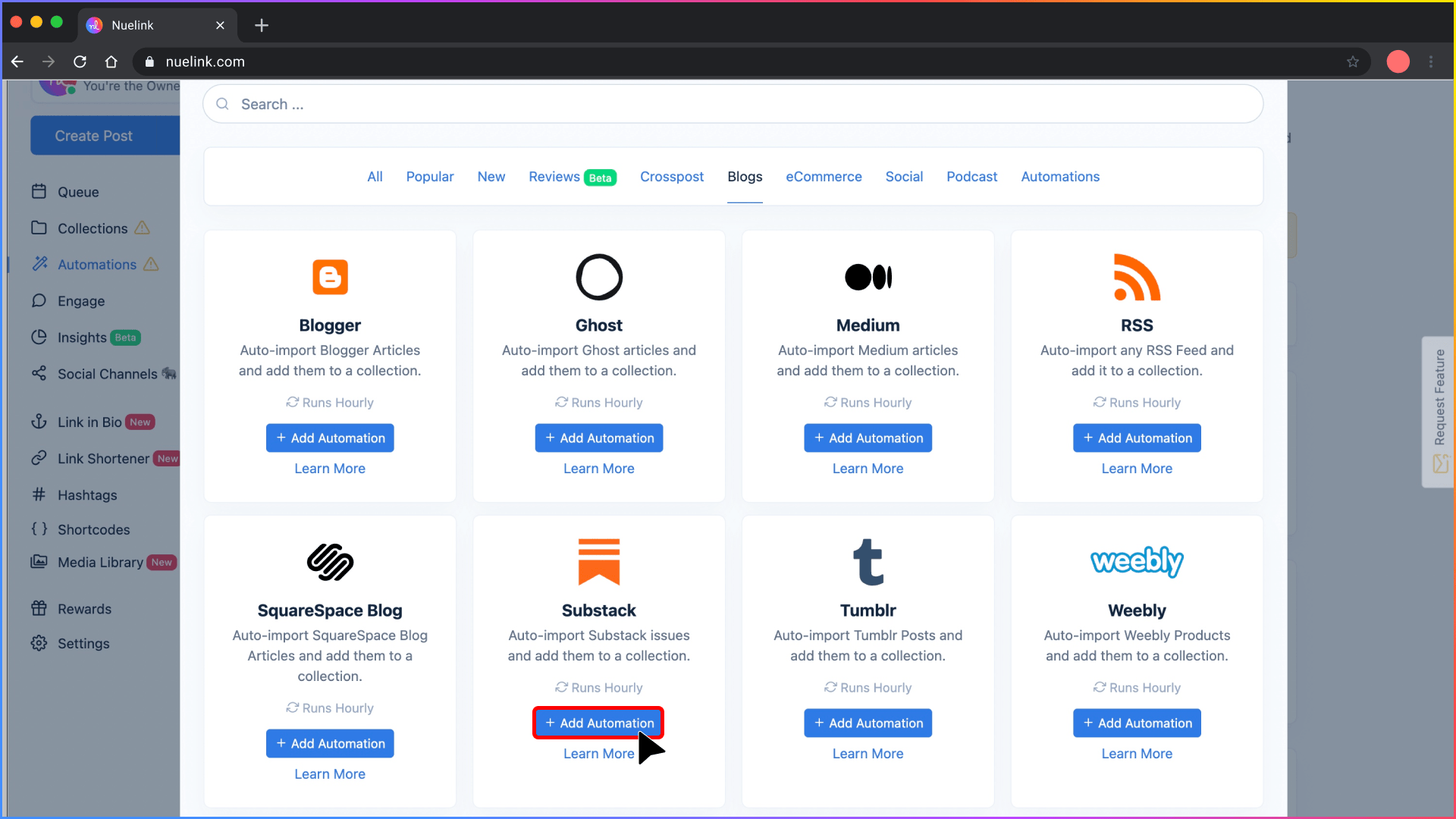Viewport: 1456px width, 819px height.
Task: Switch to the New tab
Action: coord(491,177)
